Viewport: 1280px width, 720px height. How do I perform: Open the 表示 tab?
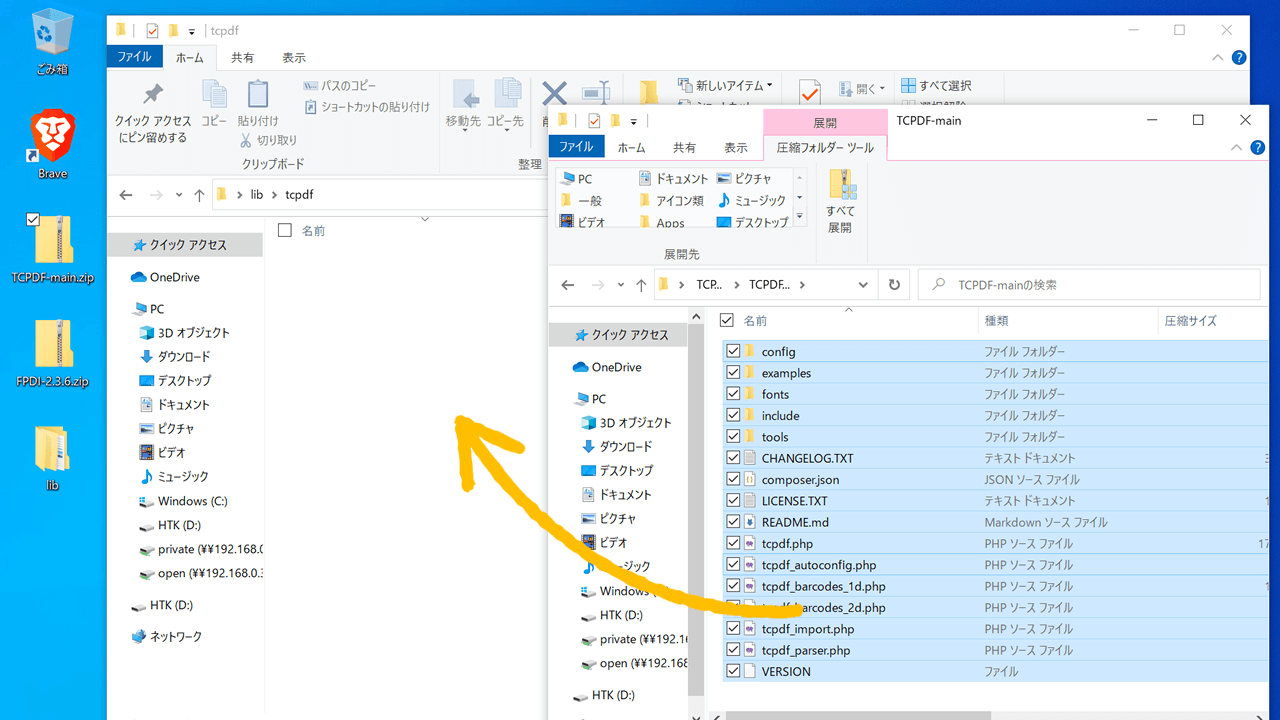click(x=736, y=147)
